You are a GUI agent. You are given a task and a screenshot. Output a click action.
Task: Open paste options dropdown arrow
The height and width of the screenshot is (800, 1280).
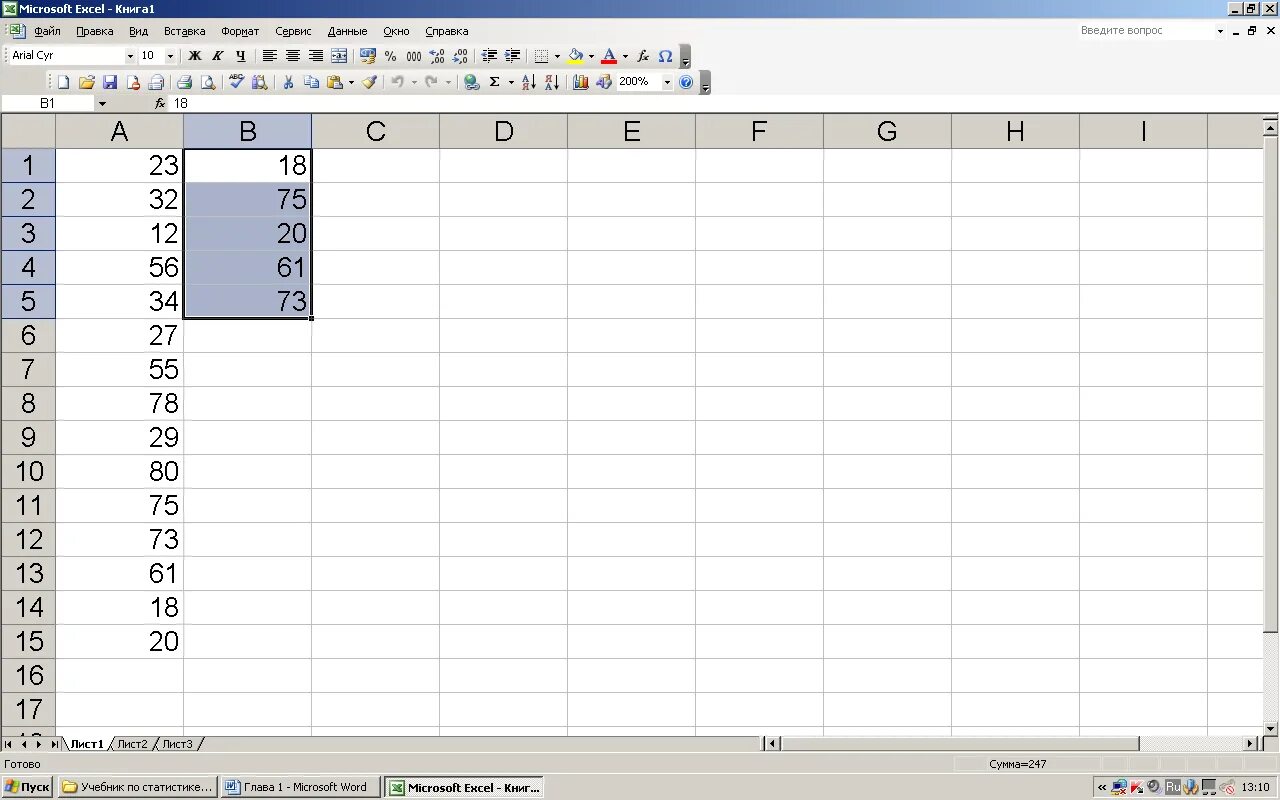click(x=351, y=82)
